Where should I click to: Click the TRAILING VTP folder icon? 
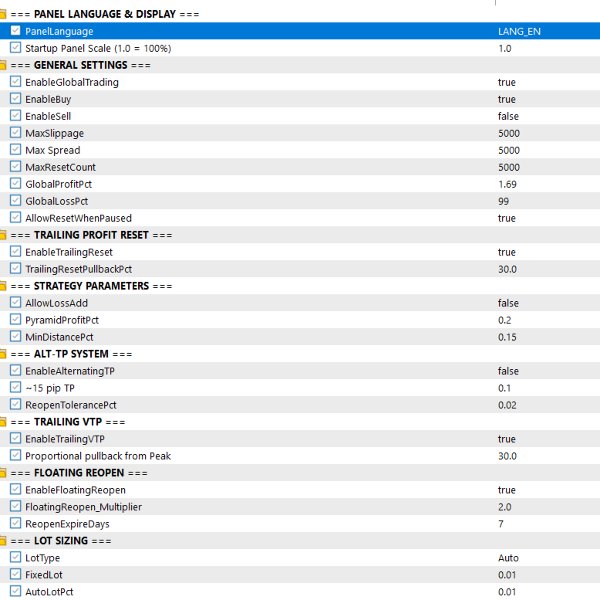point(3,422)
